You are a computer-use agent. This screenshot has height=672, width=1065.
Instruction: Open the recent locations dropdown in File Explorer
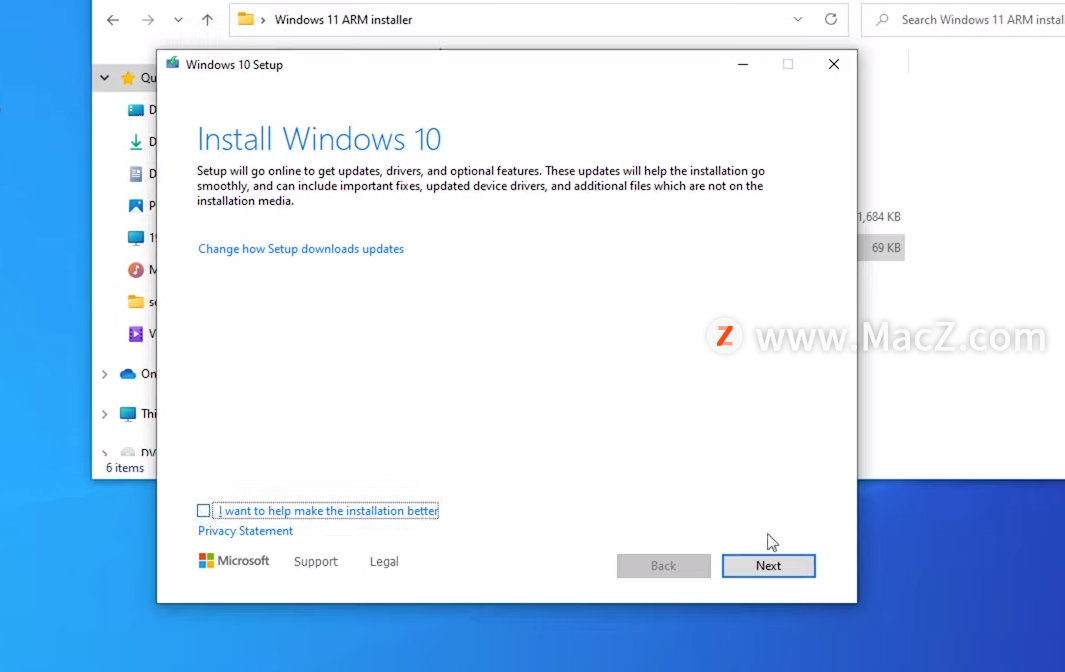(x=178, y=20)
